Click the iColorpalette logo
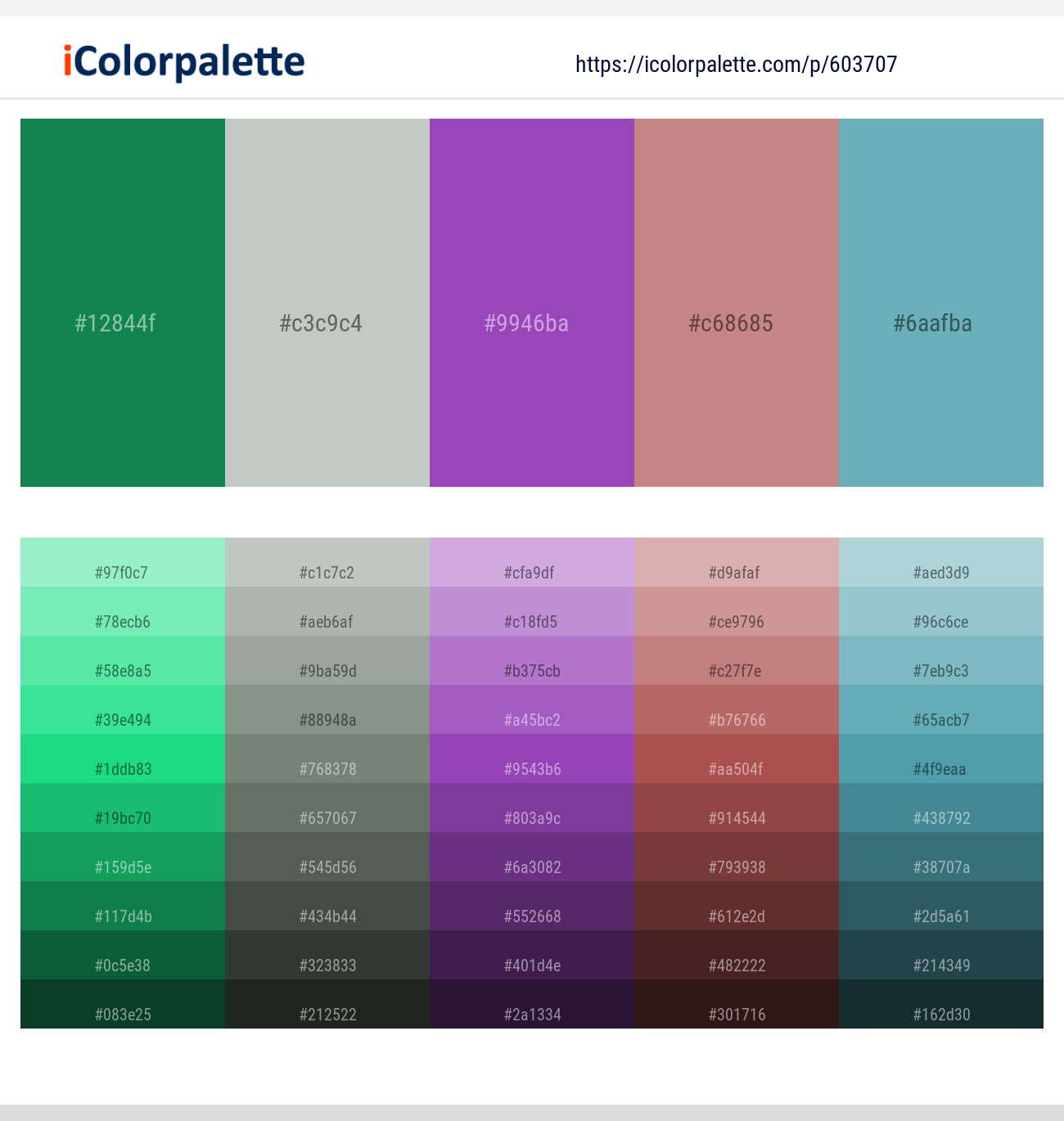Image resolution: width=1064 pixels, height=1121 pixels. pos(184,62)
